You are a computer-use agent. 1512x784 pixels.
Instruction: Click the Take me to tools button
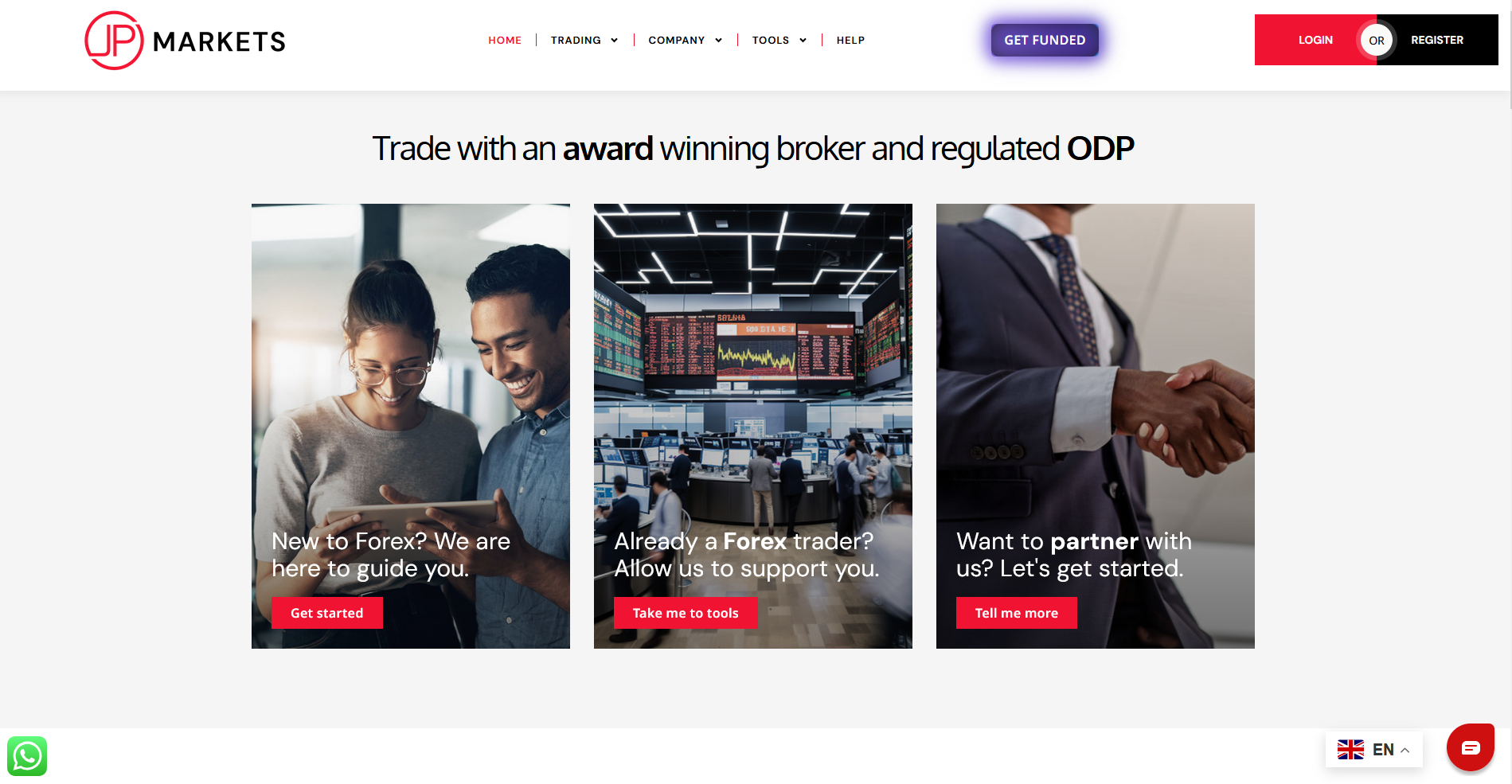686,613
